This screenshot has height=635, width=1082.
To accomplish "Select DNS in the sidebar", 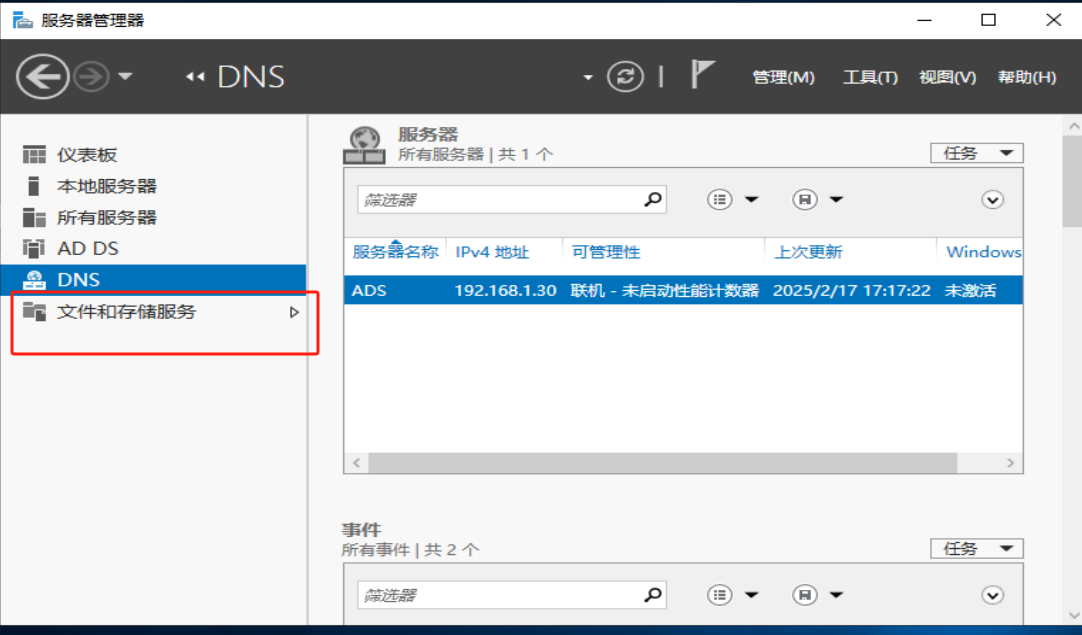I will coord(153,280).
